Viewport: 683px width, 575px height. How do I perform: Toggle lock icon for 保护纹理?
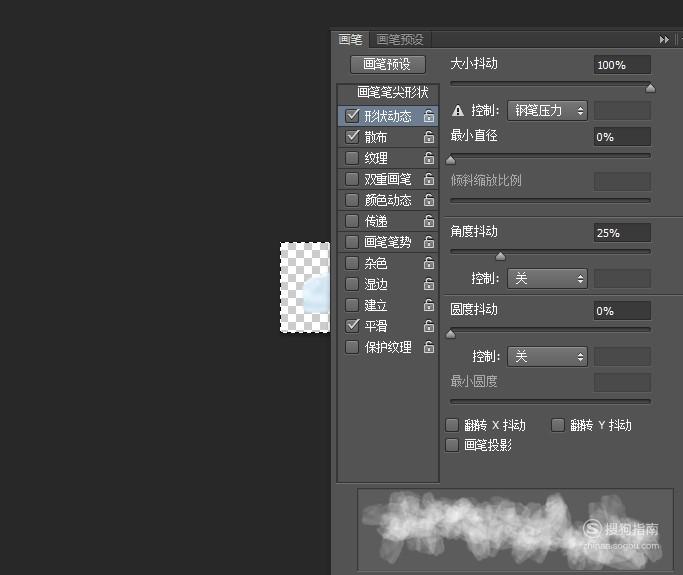(429, 347)
